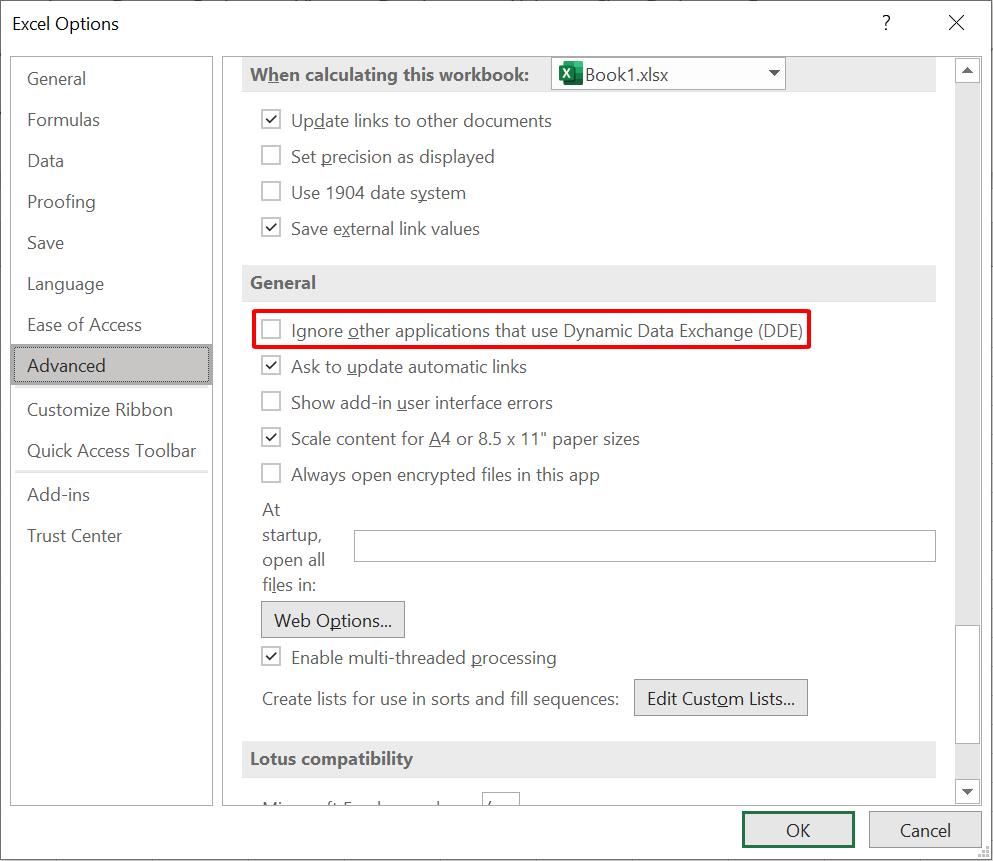Select the Trust Center category
Viewport: 993px width, 861px height.
[x=74, y=535]
